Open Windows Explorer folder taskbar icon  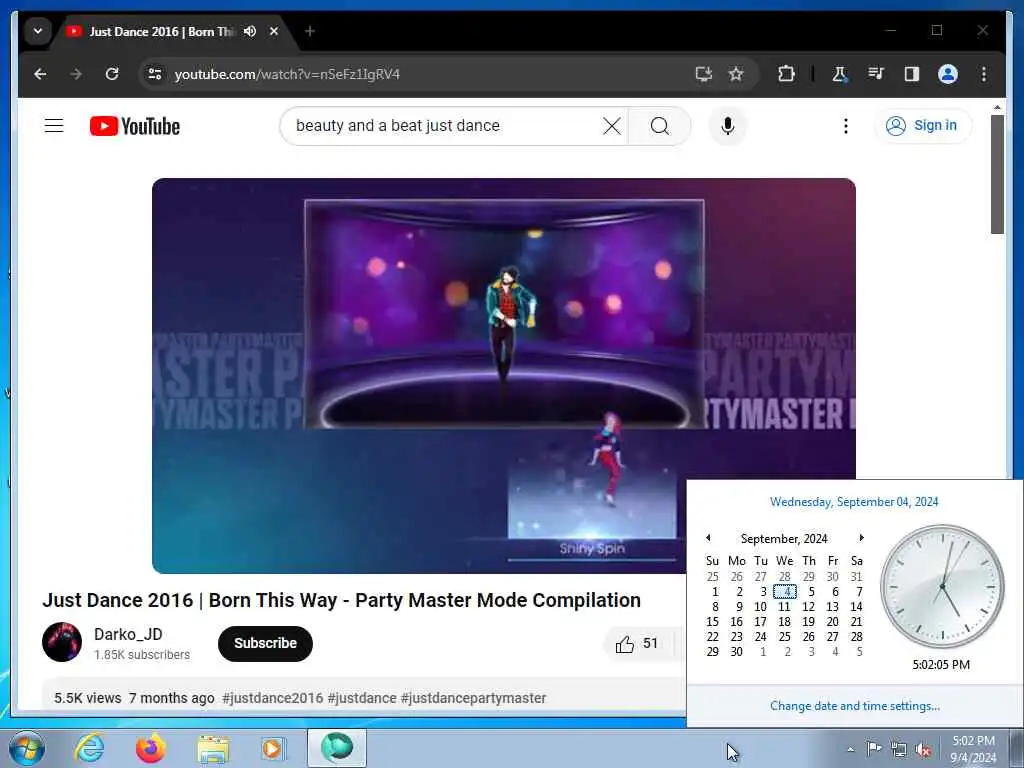pyautogui.click(x=213, y=748)
